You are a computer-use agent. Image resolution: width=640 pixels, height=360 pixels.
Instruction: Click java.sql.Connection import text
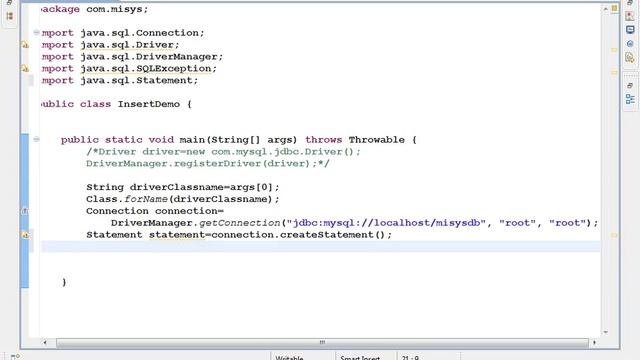(140, 33)
